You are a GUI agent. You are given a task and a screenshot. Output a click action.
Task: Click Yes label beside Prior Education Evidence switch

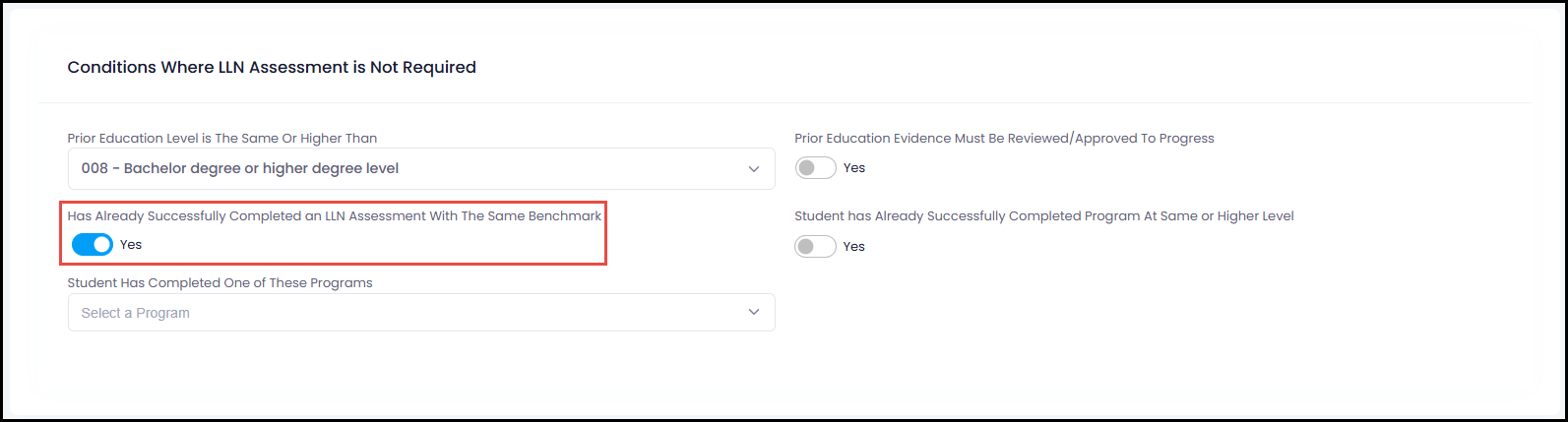coord(854,168)
